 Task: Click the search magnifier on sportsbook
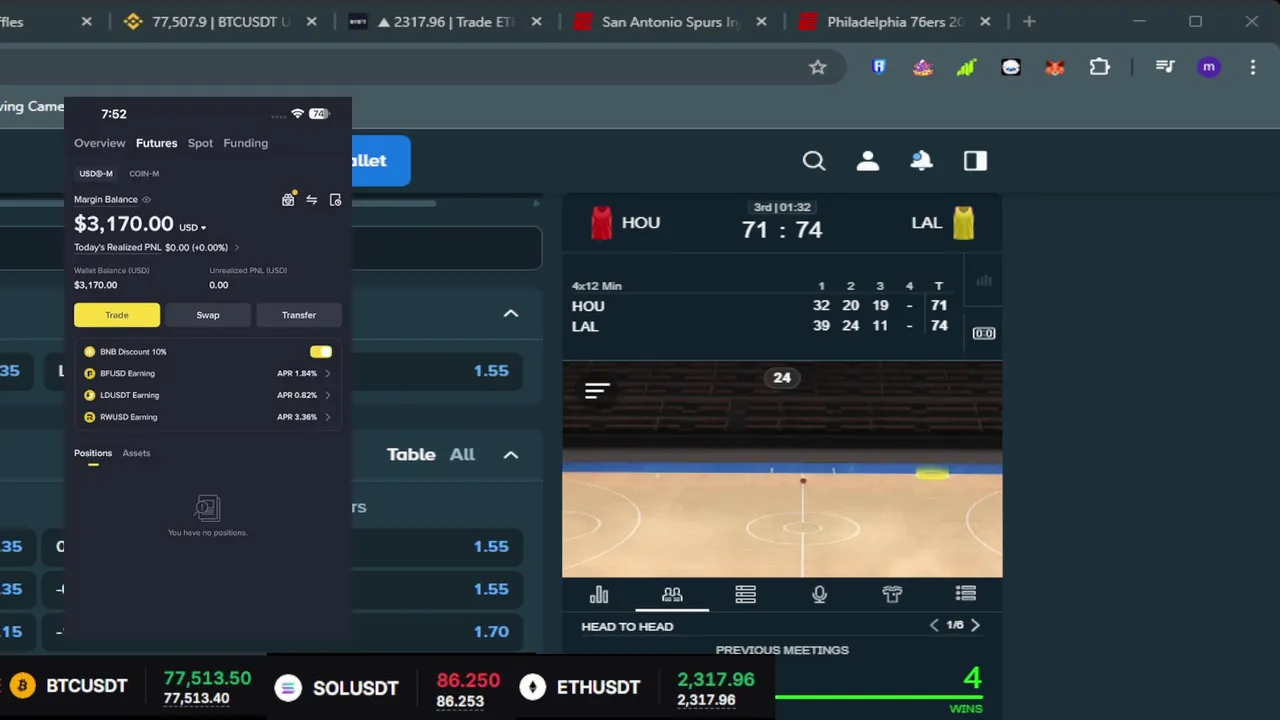point(814,161)
